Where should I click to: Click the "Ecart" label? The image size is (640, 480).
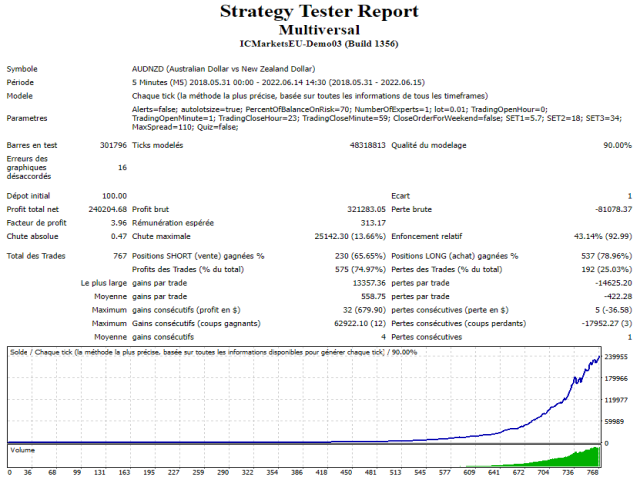(400, 196)
